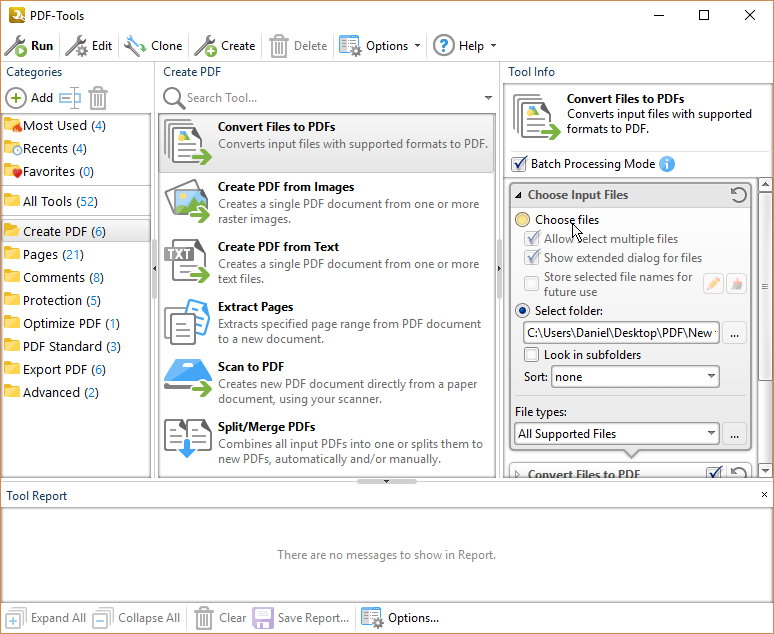Add a new category
Screen dimensions: 774x634
(x=29, y=98)
